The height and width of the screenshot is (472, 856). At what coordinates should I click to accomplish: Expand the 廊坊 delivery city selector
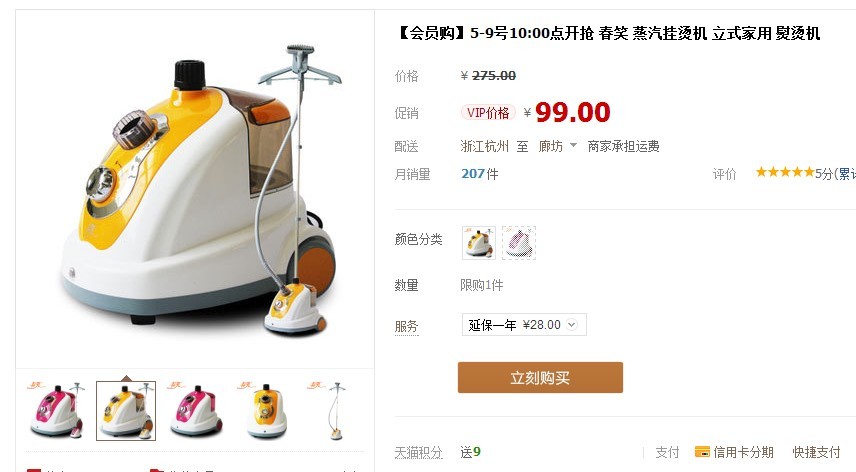(x=557, y=146)
